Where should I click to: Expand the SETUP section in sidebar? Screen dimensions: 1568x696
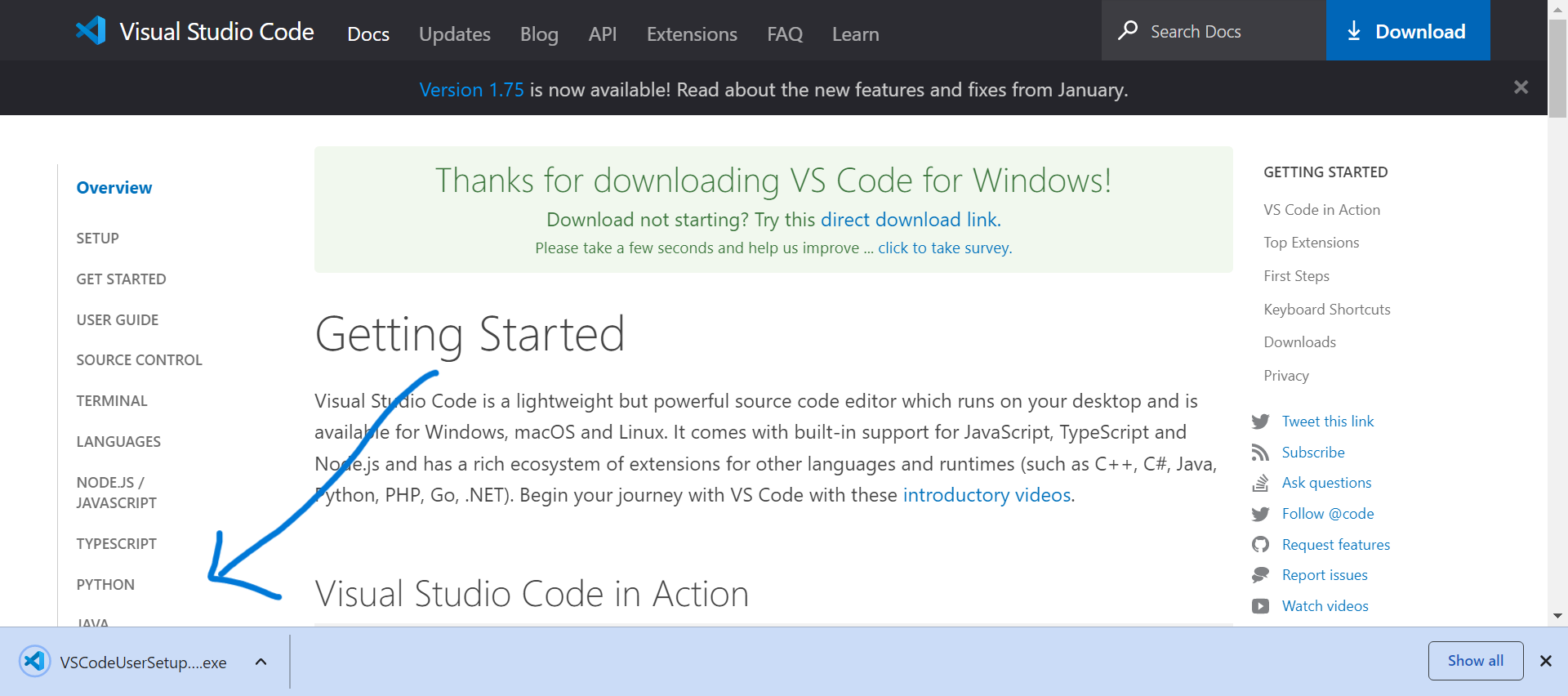pyautogui.click(x=97, y=239)
